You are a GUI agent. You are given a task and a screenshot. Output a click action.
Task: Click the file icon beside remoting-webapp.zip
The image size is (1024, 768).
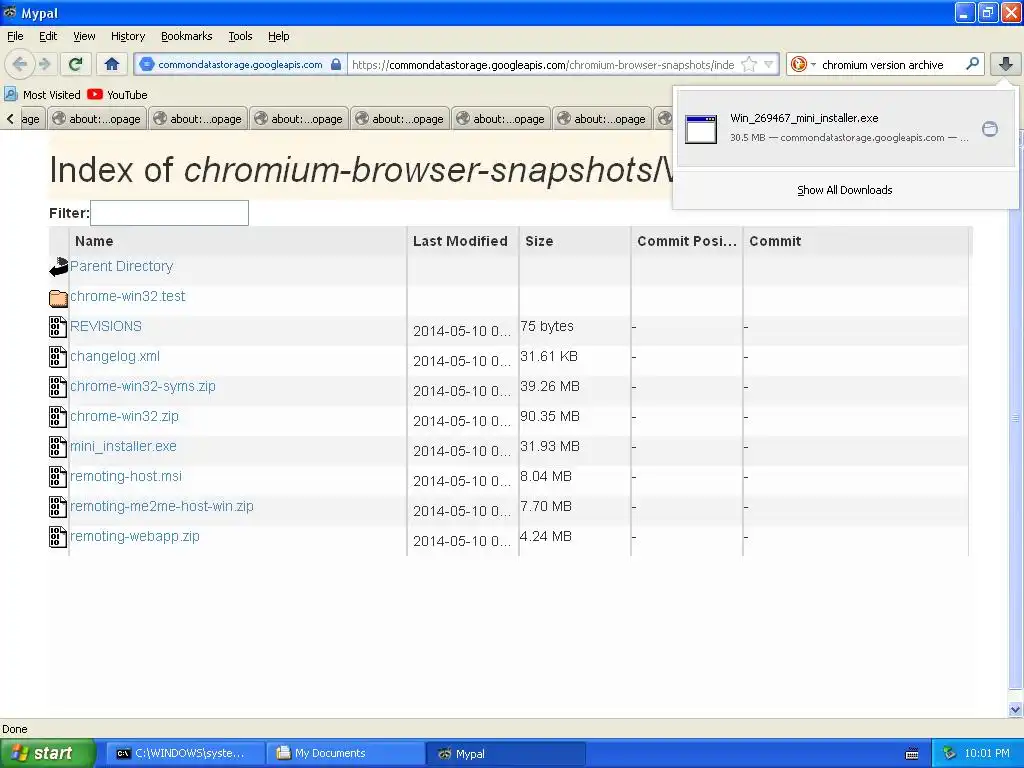(58, 537)
